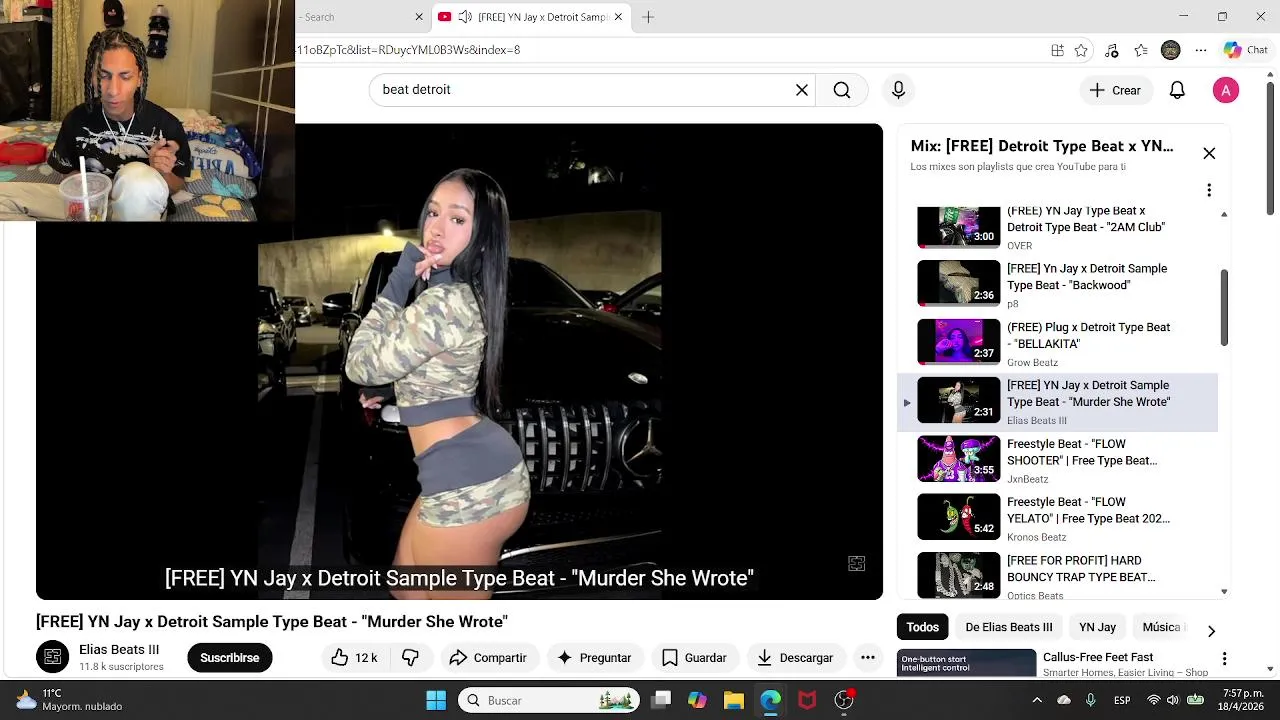Screen dimensions: 1280x720
Task: Open the clock showing 7:57 p.m.
Action: tap(1243, 700)
